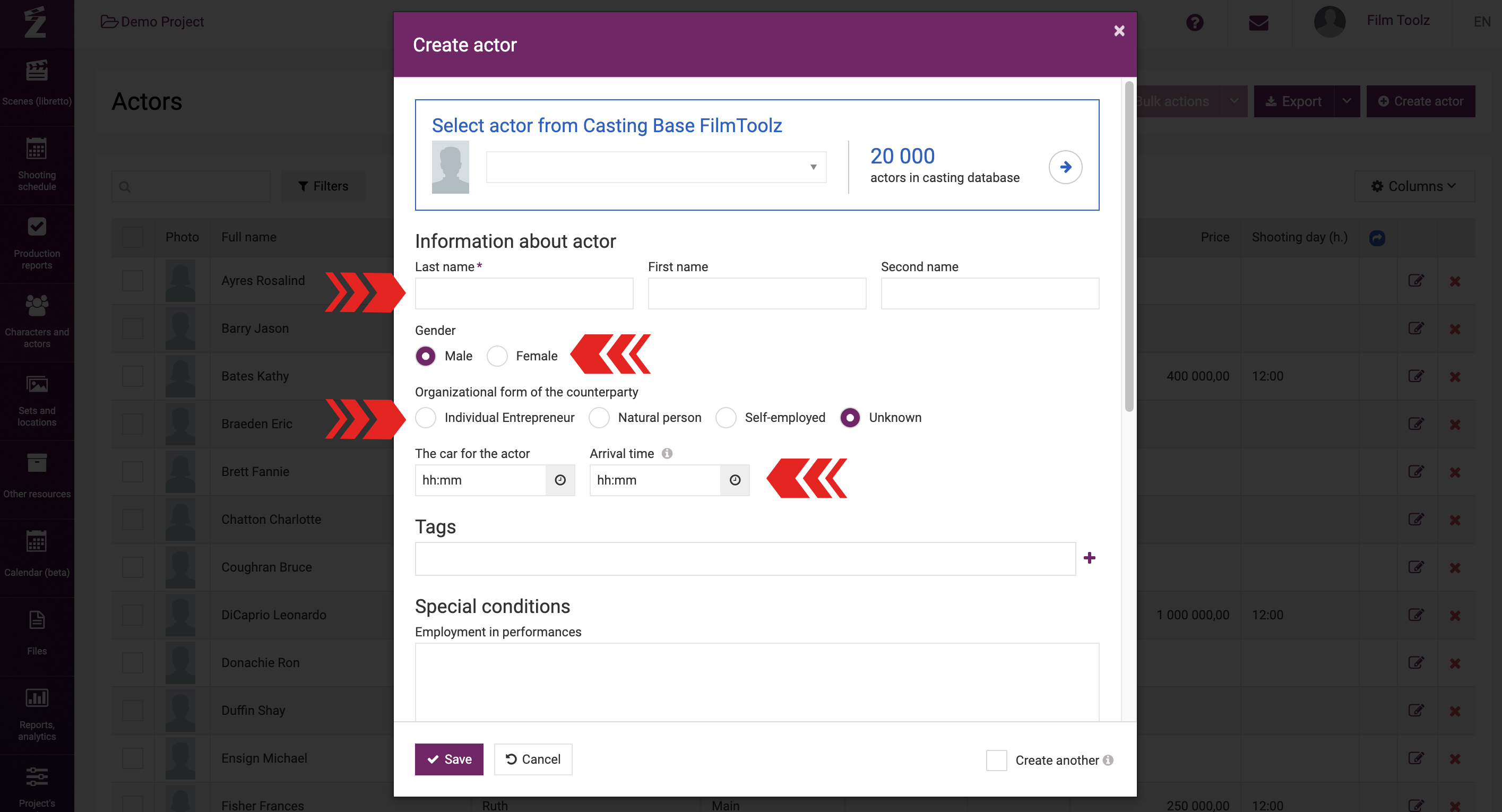Choose Self-employed option
The height and width of the screenshot is (812, 1502).
coord(726,418)
